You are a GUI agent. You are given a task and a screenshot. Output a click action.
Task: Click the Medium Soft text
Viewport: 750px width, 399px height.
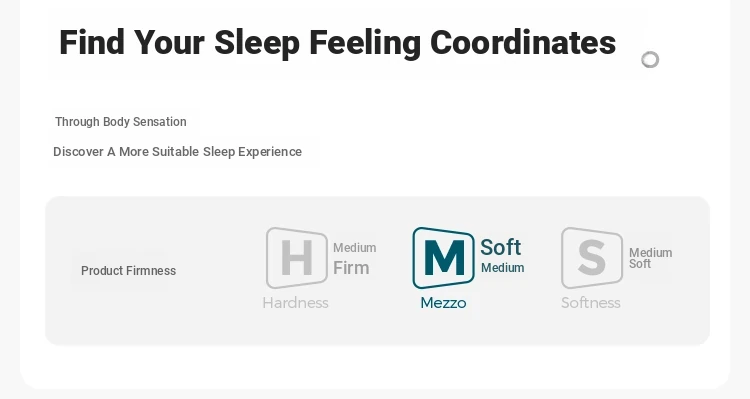click(651, 258)
